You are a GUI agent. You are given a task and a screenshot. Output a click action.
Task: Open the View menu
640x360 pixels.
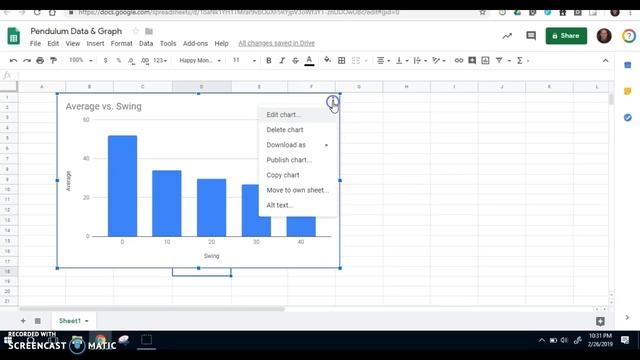[73, 43]
